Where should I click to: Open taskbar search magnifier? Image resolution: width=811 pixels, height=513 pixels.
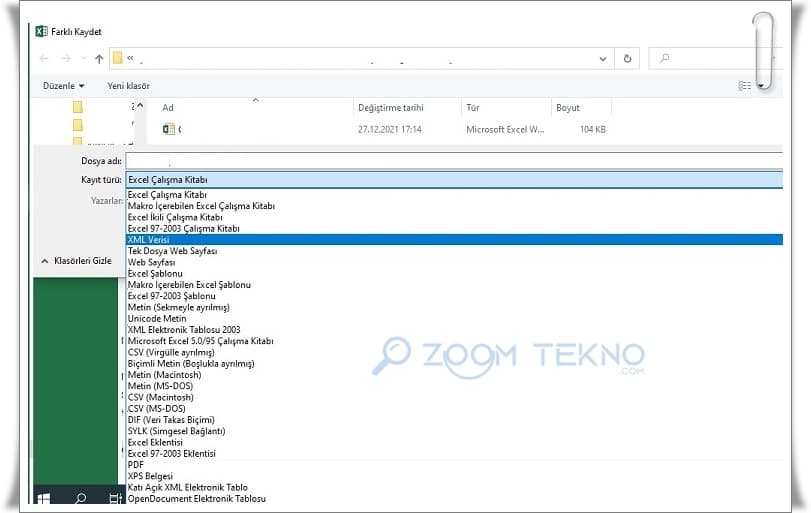80,499
